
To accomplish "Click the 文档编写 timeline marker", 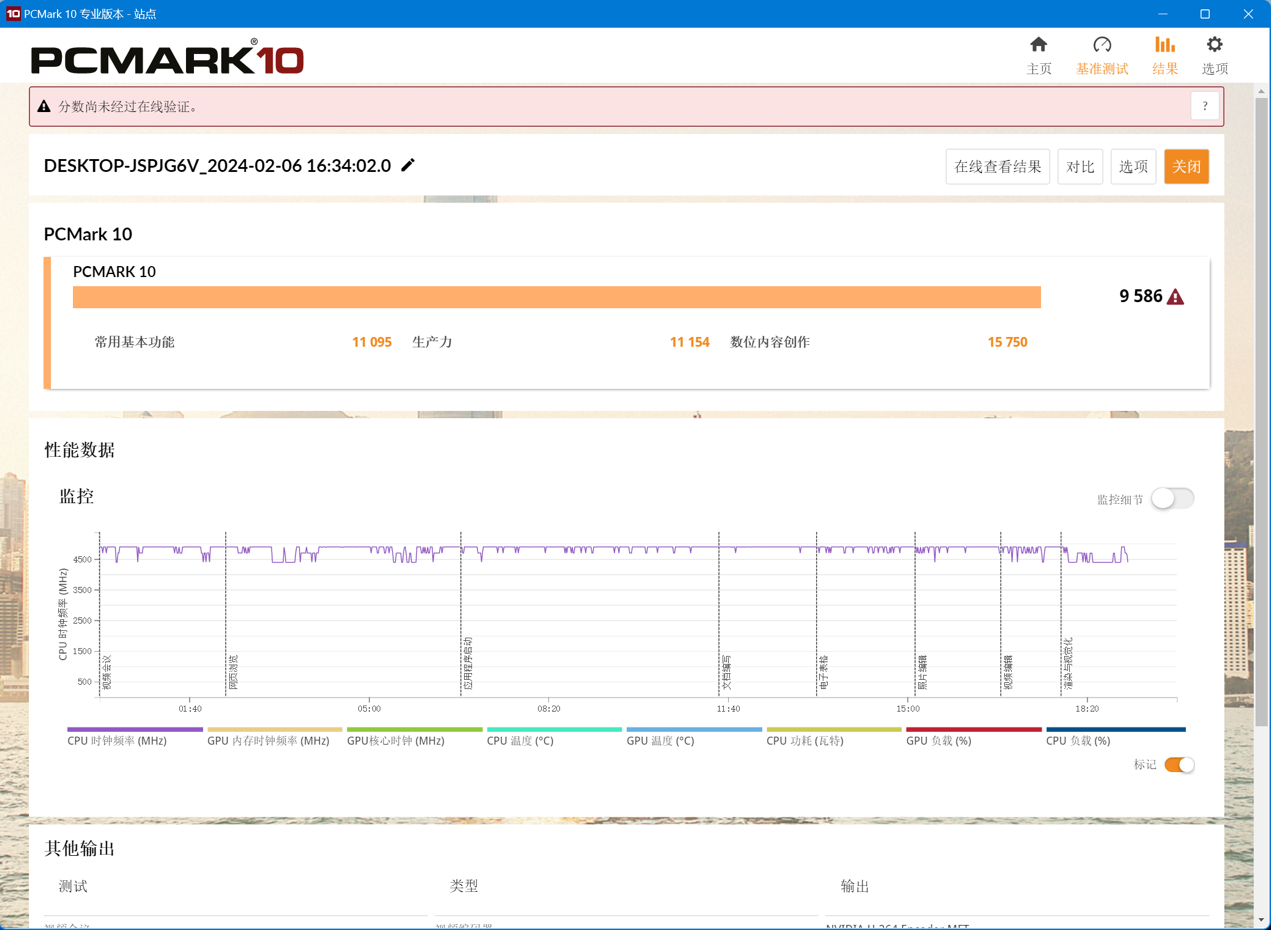I will [727, 672].
